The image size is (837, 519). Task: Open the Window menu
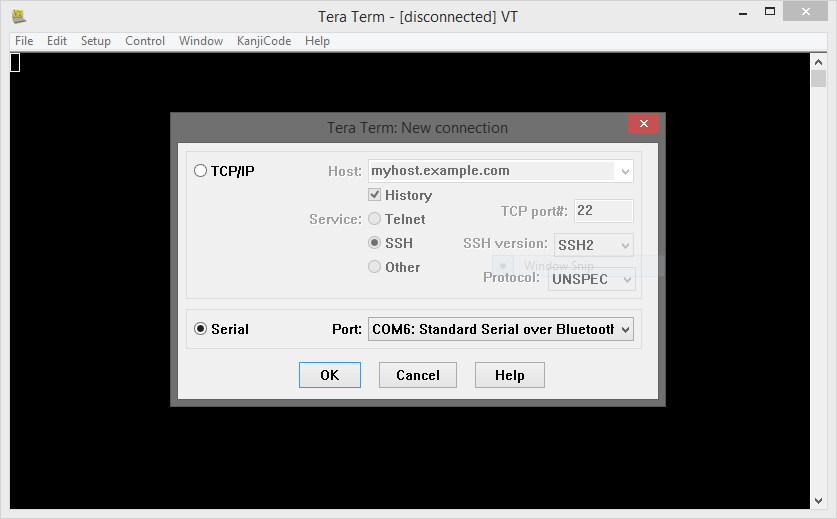(x=201, y=41)
